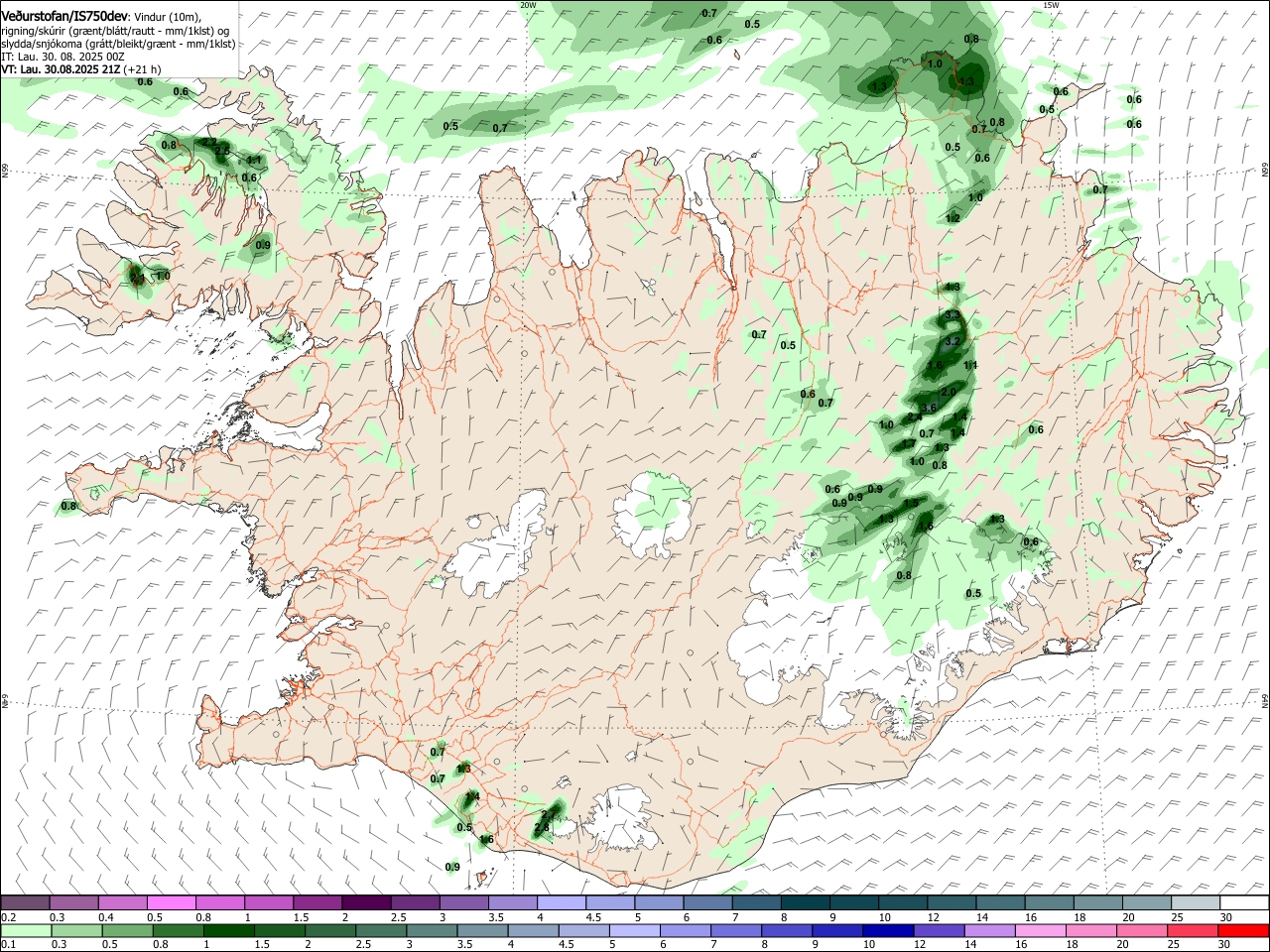Click the Veðurstofan/IS750dev title text
Screen dimensions: 1270x952
pyautogui.click(x=64, y=15)
